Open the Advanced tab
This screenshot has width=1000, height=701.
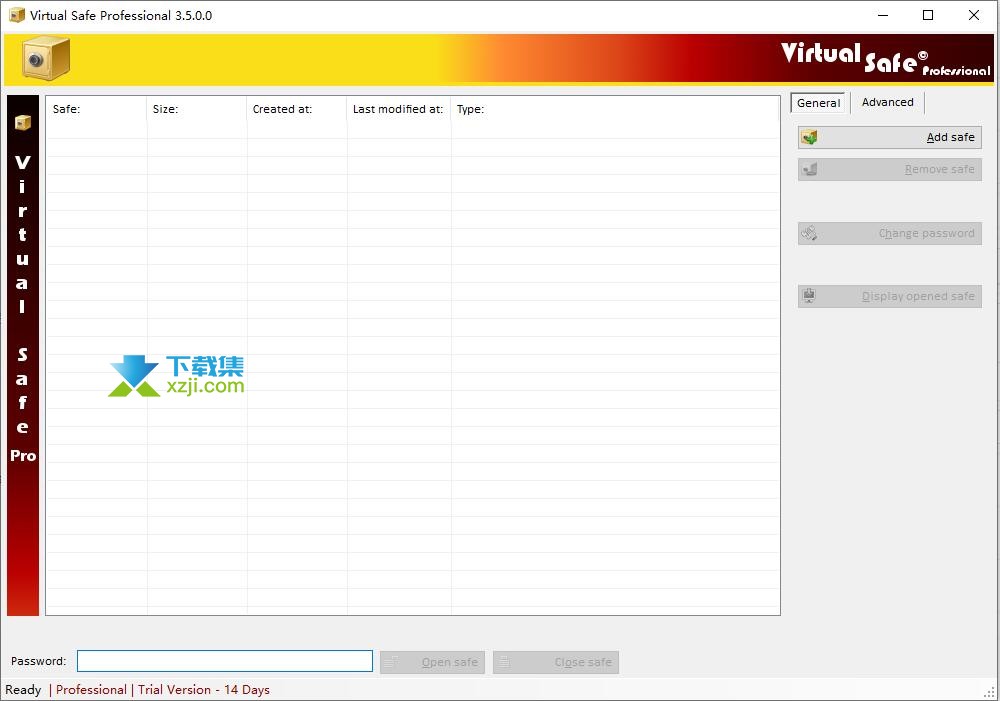click(887, 102)
